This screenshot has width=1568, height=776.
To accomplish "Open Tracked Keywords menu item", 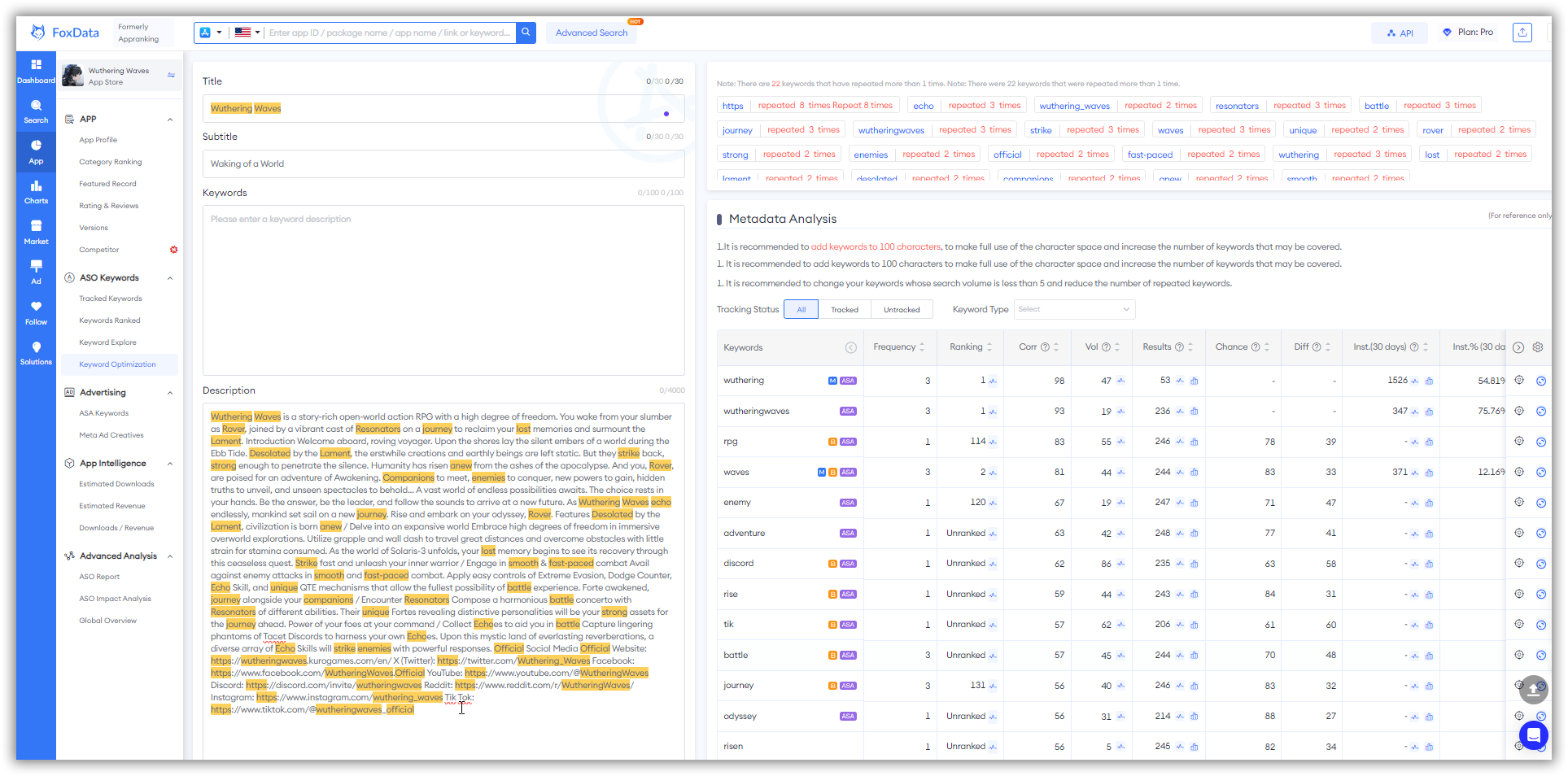I will [x=110, y=299].
